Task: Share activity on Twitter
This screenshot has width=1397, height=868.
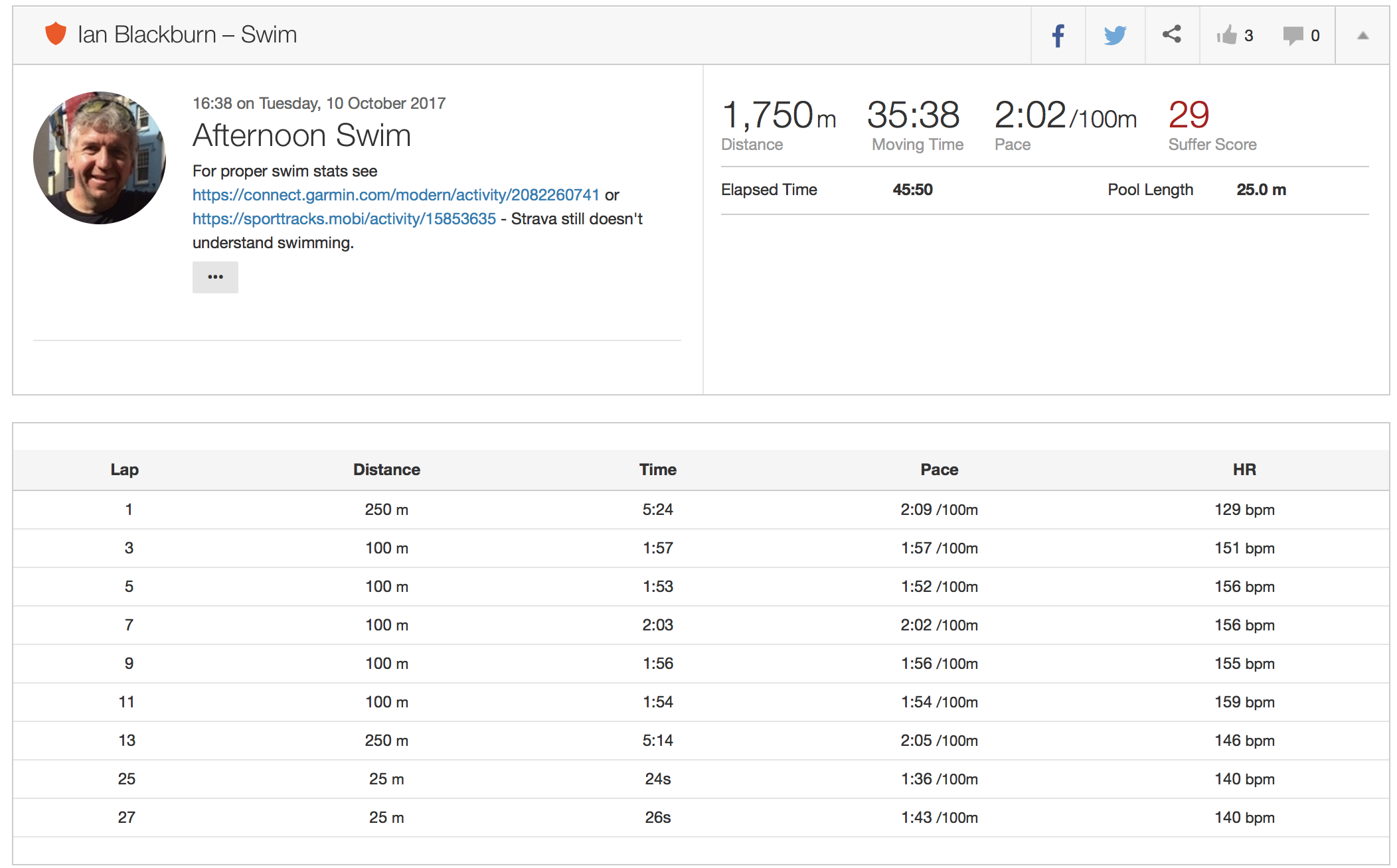Action: pyautogui.click(x=1115, y=36)
